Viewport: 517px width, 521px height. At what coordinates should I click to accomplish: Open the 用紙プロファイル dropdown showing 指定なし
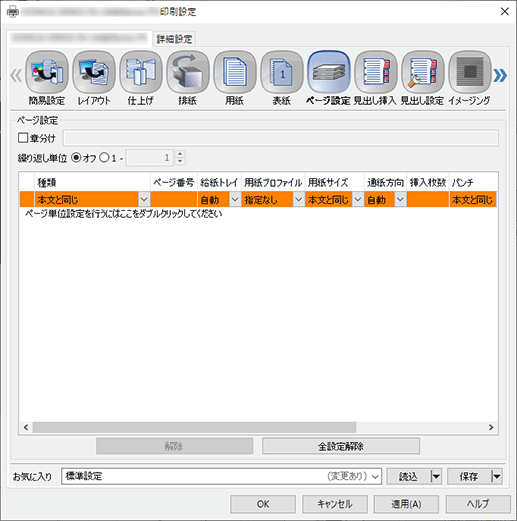(x=298, y=200)
